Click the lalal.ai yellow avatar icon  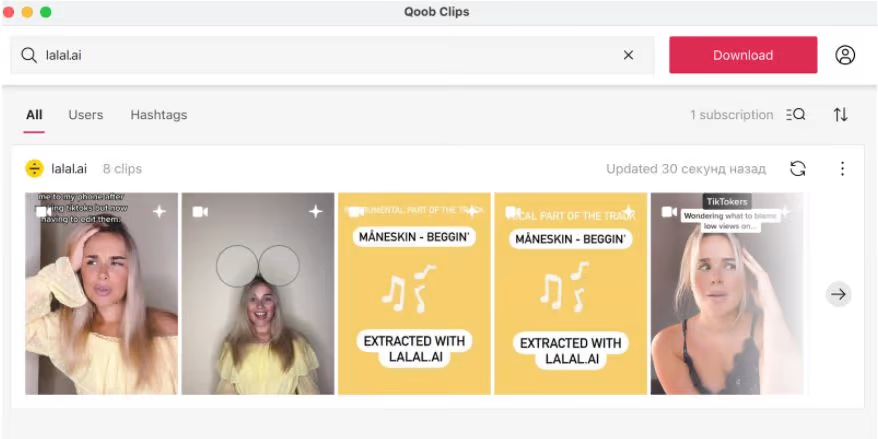[35, 169]
